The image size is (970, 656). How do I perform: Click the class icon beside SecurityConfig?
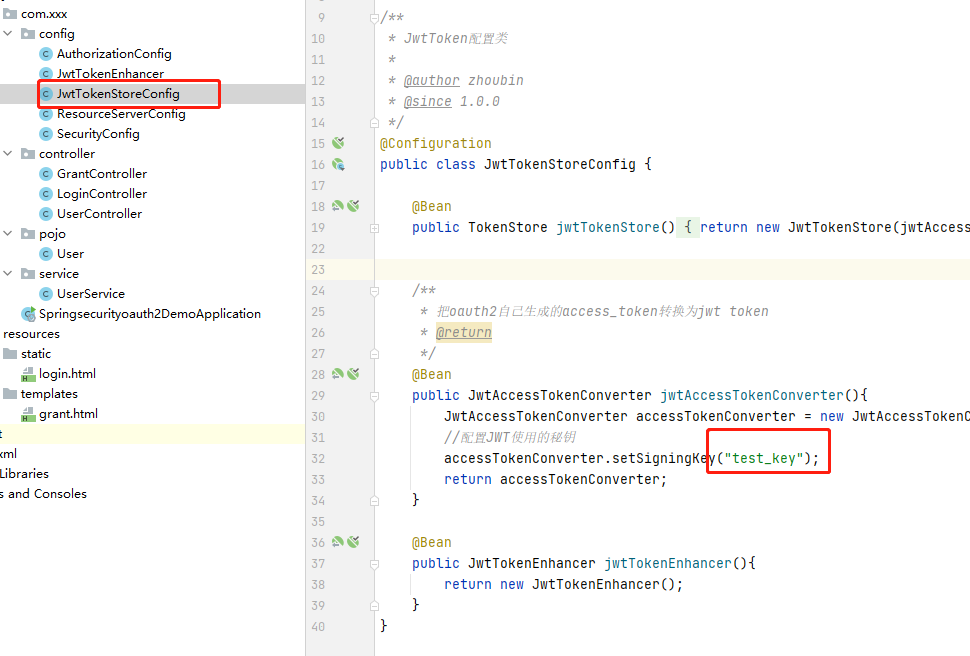coord(46,134)
